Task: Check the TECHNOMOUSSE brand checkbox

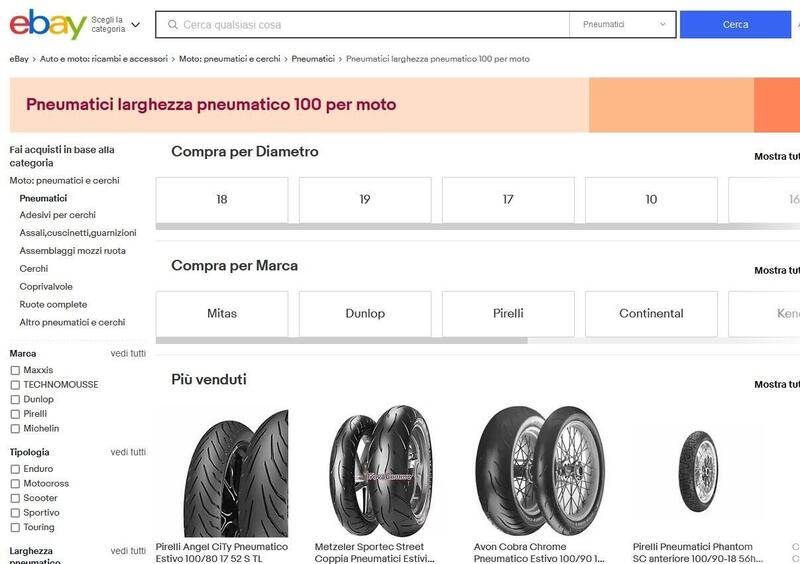Action: click(15, 385)
